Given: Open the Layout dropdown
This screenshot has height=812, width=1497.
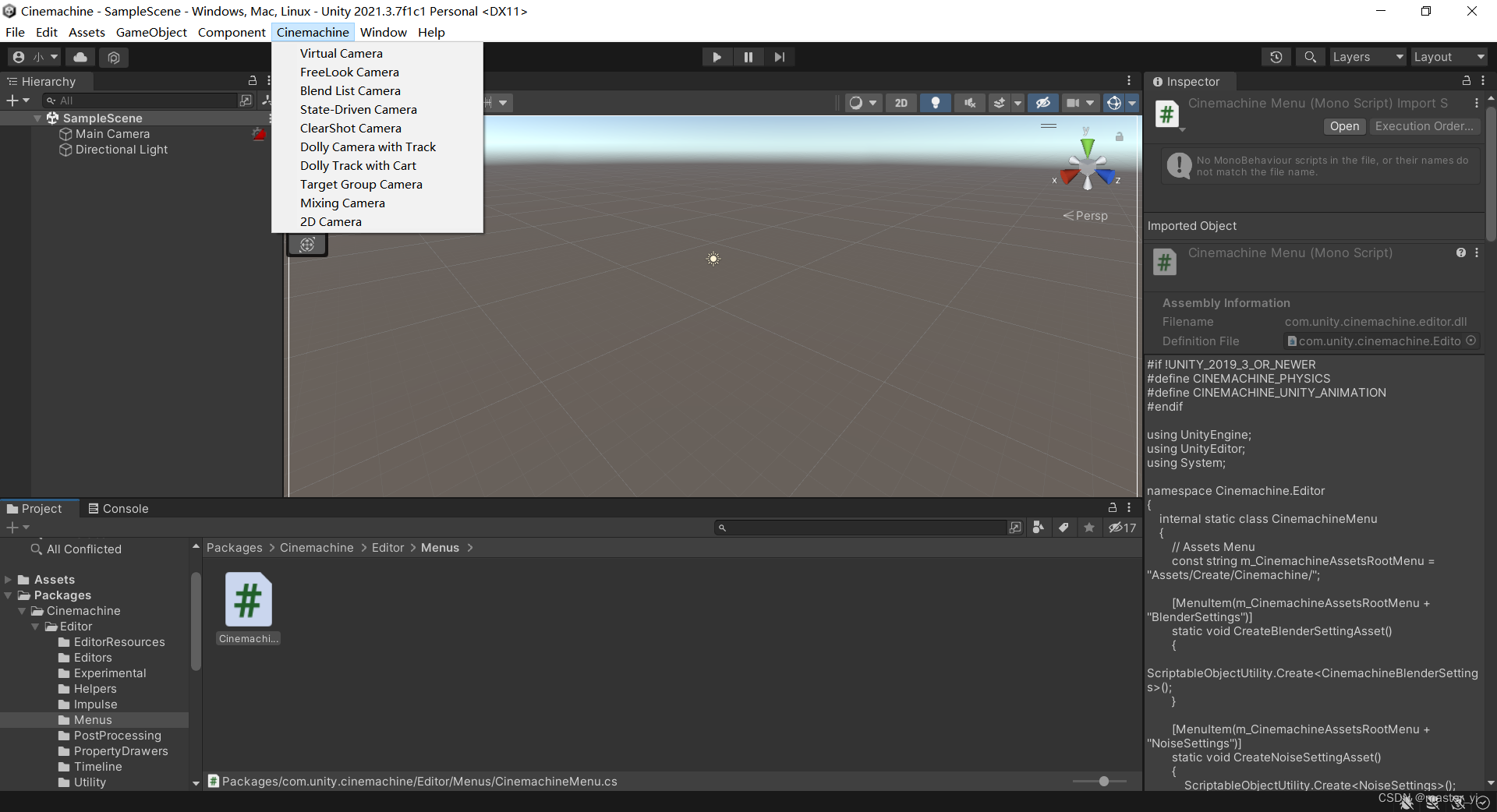Looking at the screenshot, I should (1449, 56).
